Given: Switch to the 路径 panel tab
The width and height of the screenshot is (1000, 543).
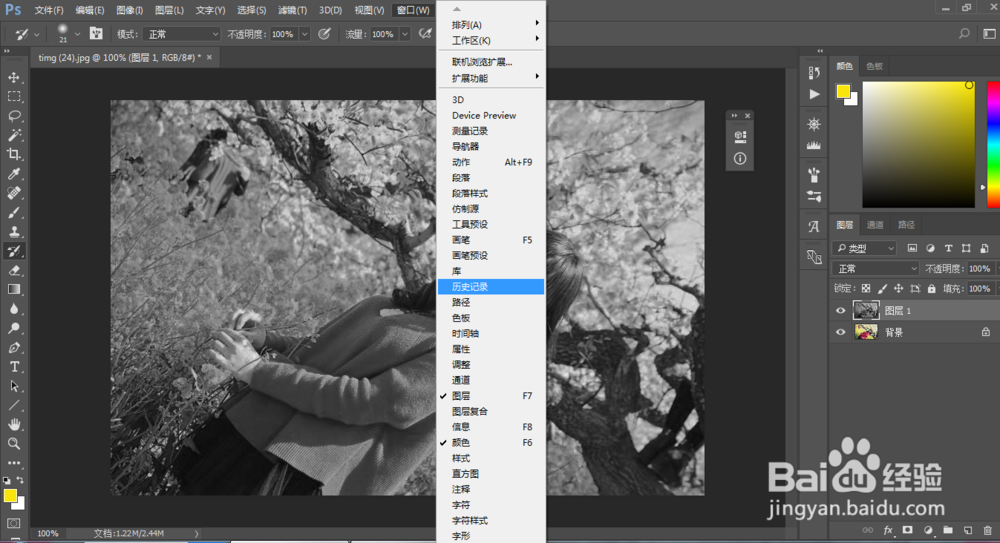Looking at the screenshot, I should click(x=906, y=225).
